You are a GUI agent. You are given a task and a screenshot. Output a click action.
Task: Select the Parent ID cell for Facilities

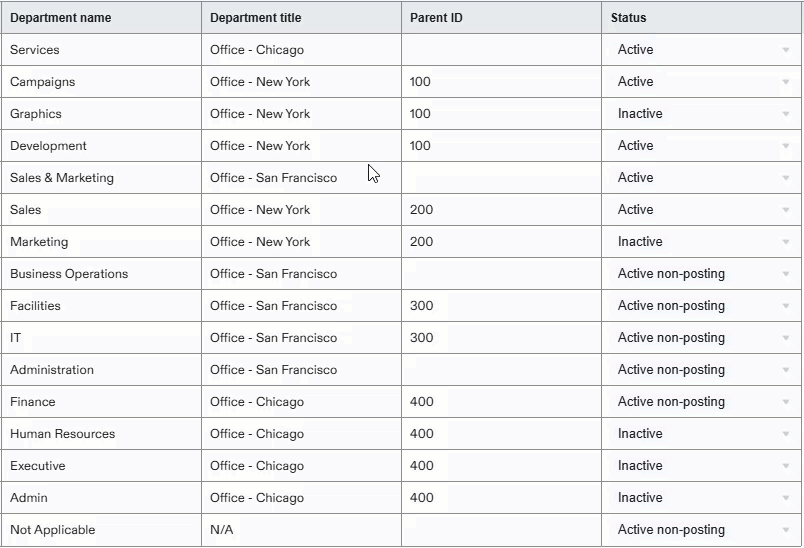coord(500,306)
